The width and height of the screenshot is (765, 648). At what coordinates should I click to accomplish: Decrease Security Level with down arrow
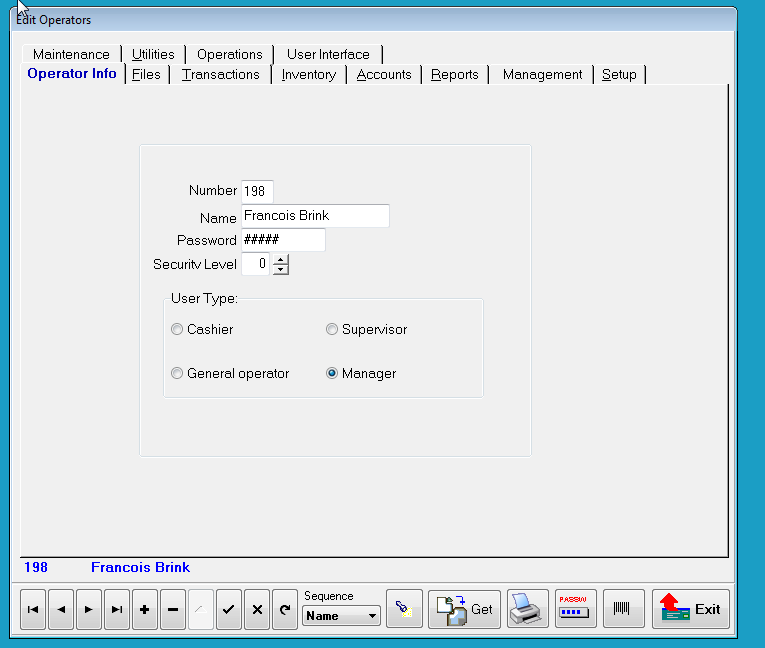[x=281, y=269]
